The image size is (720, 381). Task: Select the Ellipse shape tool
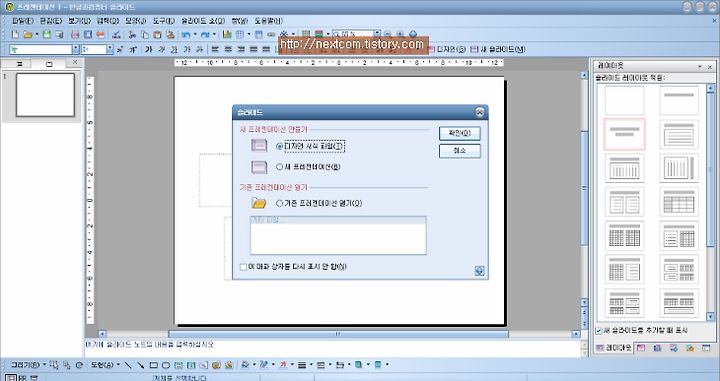pyautogui.click(x=166, y=365)
